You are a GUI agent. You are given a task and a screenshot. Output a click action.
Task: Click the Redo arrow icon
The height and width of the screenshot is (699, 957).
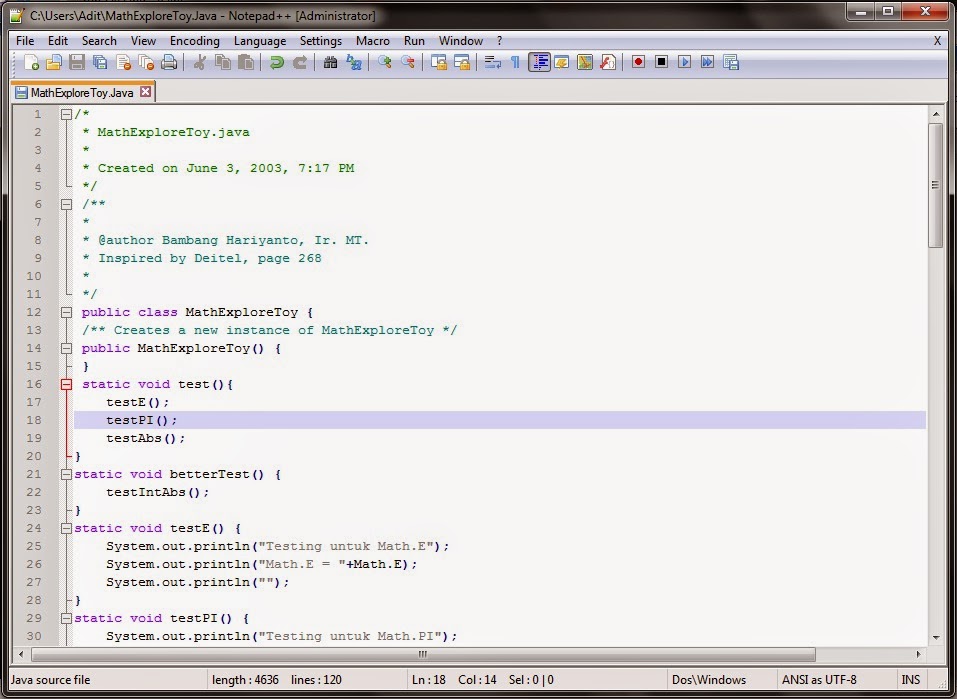click(300, 62)
